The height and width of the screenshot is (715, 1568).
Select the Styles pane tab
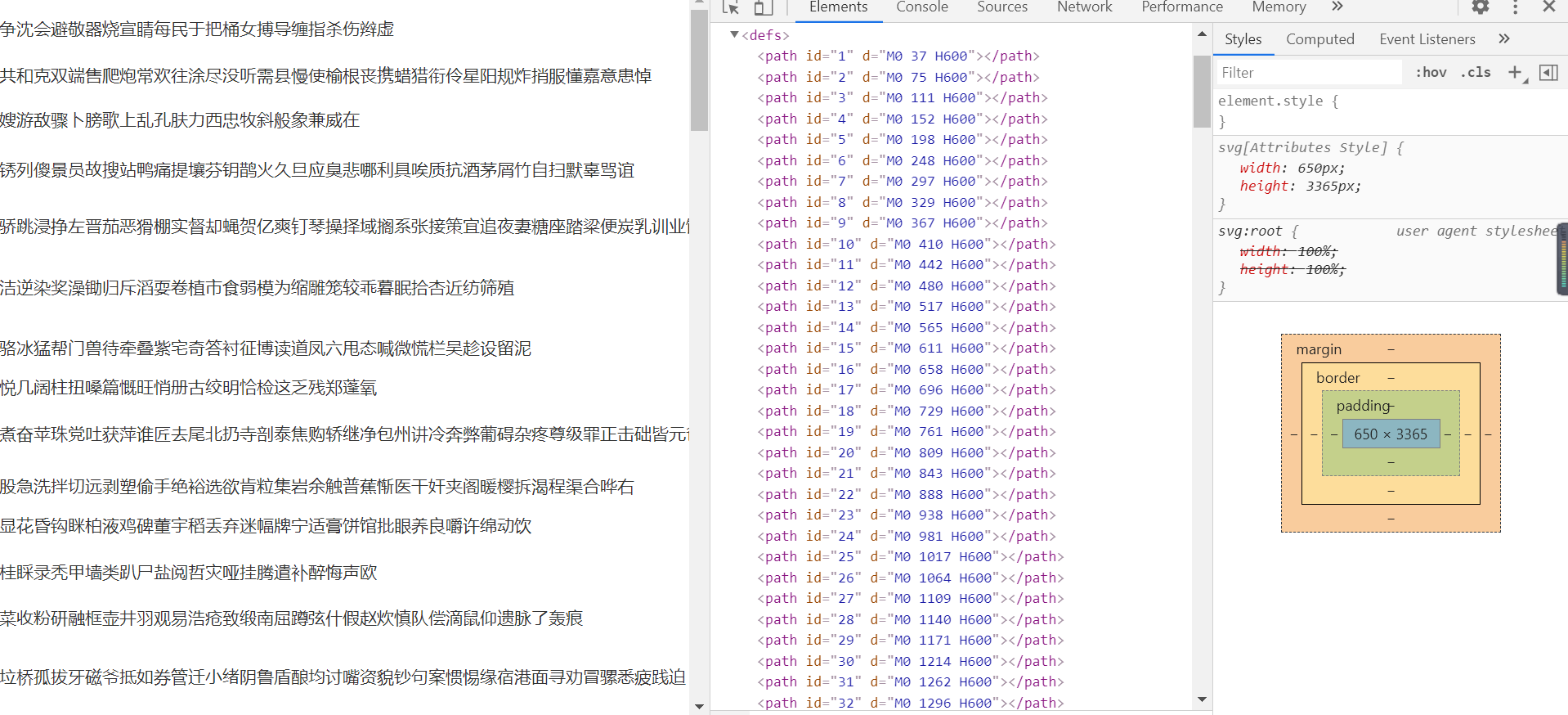tap(1243, 39)
